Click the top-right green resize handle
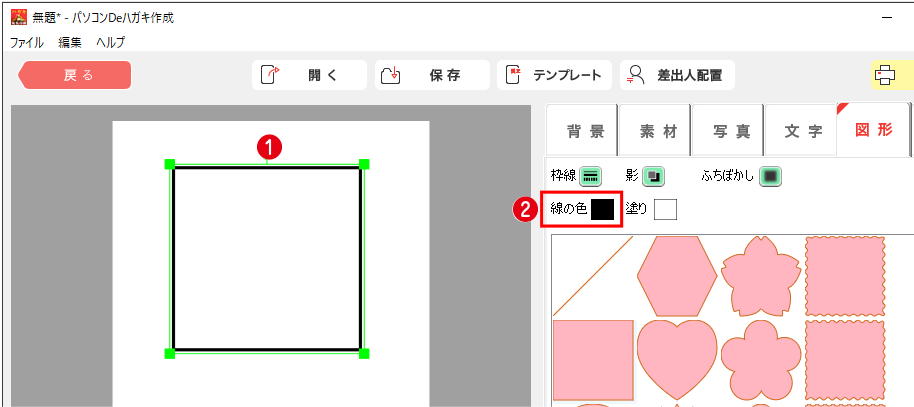914x407 pixels. (364, 164)
